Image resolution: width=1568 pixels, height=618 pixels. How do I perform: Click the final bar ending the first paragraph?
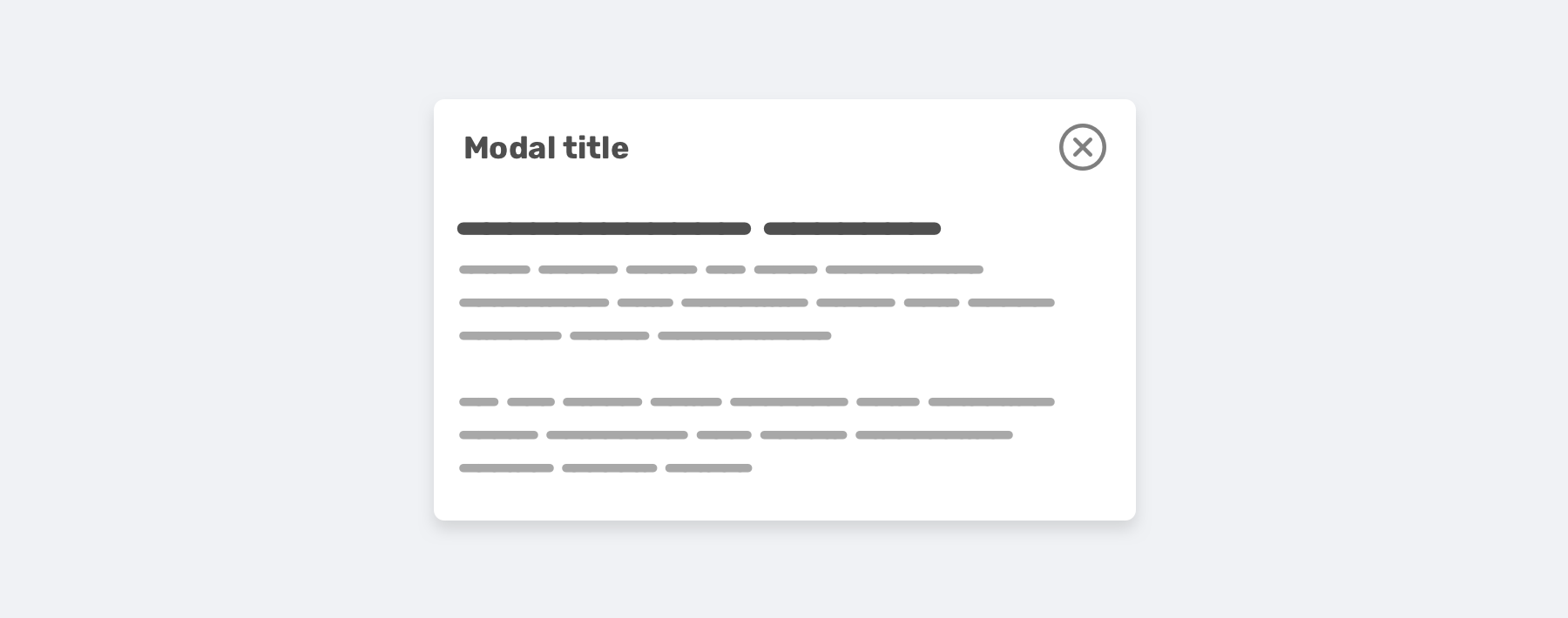744,336
